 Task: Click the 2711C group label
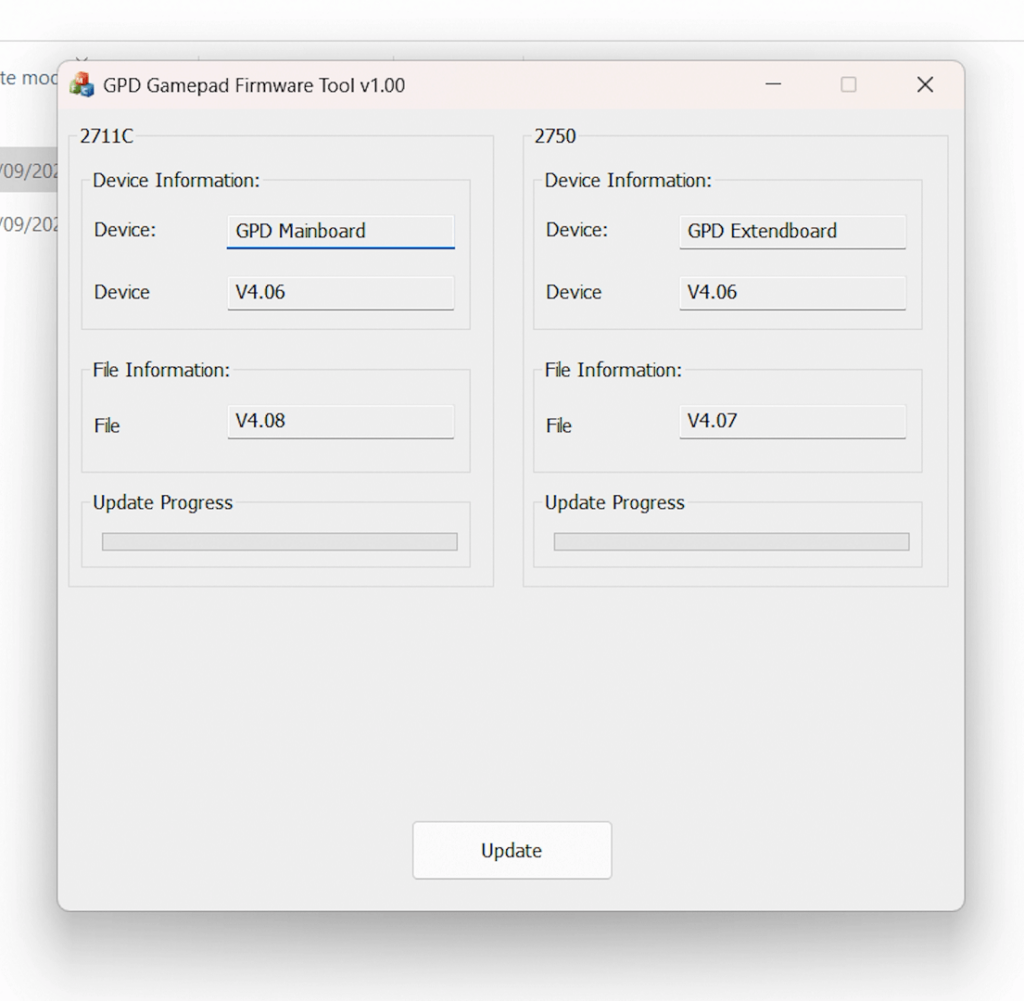click(x=106, y=136)
